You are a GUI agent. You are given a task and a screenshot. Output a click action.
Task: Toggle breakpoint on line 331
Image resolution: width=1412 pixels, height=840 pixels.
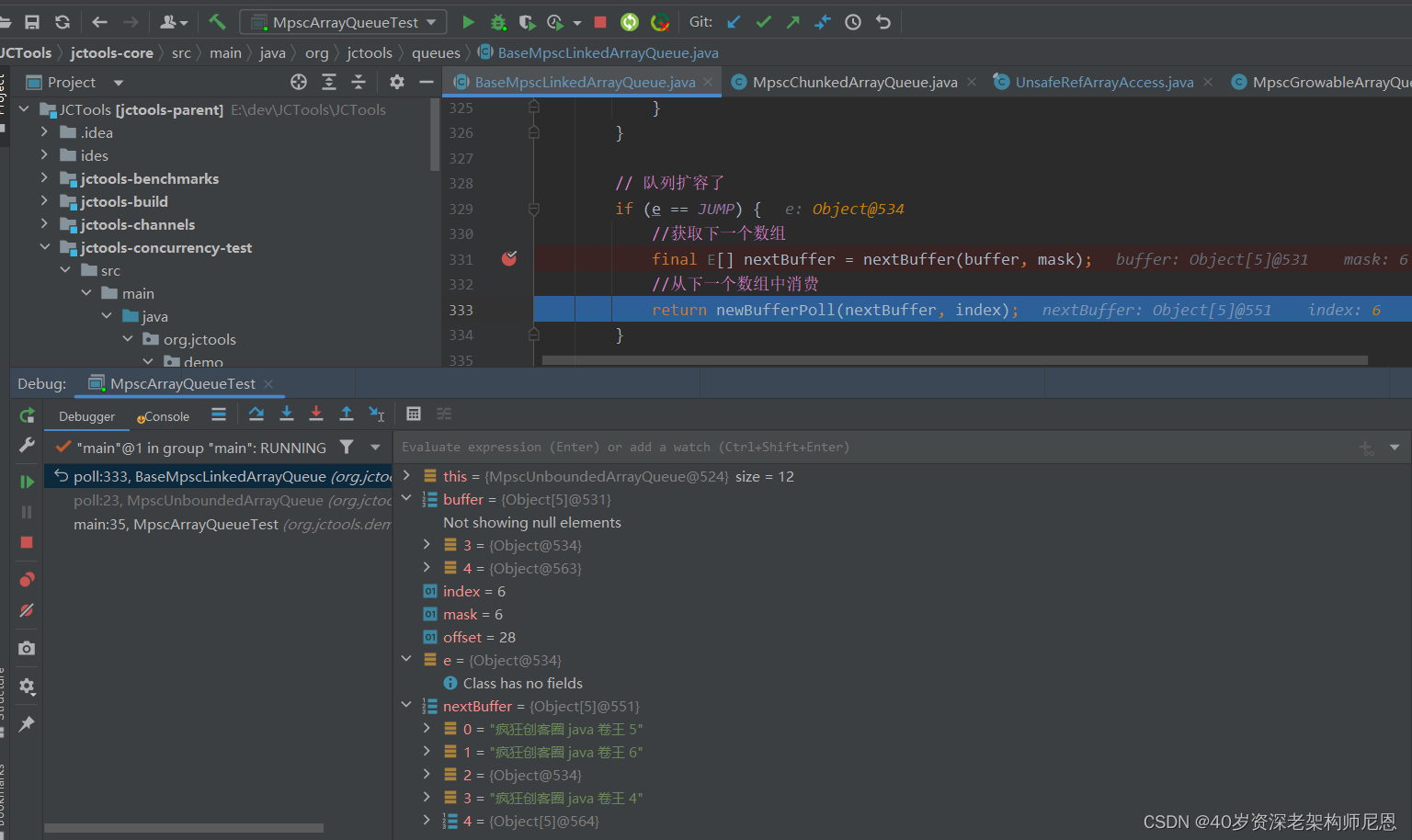tap(509, 259)
